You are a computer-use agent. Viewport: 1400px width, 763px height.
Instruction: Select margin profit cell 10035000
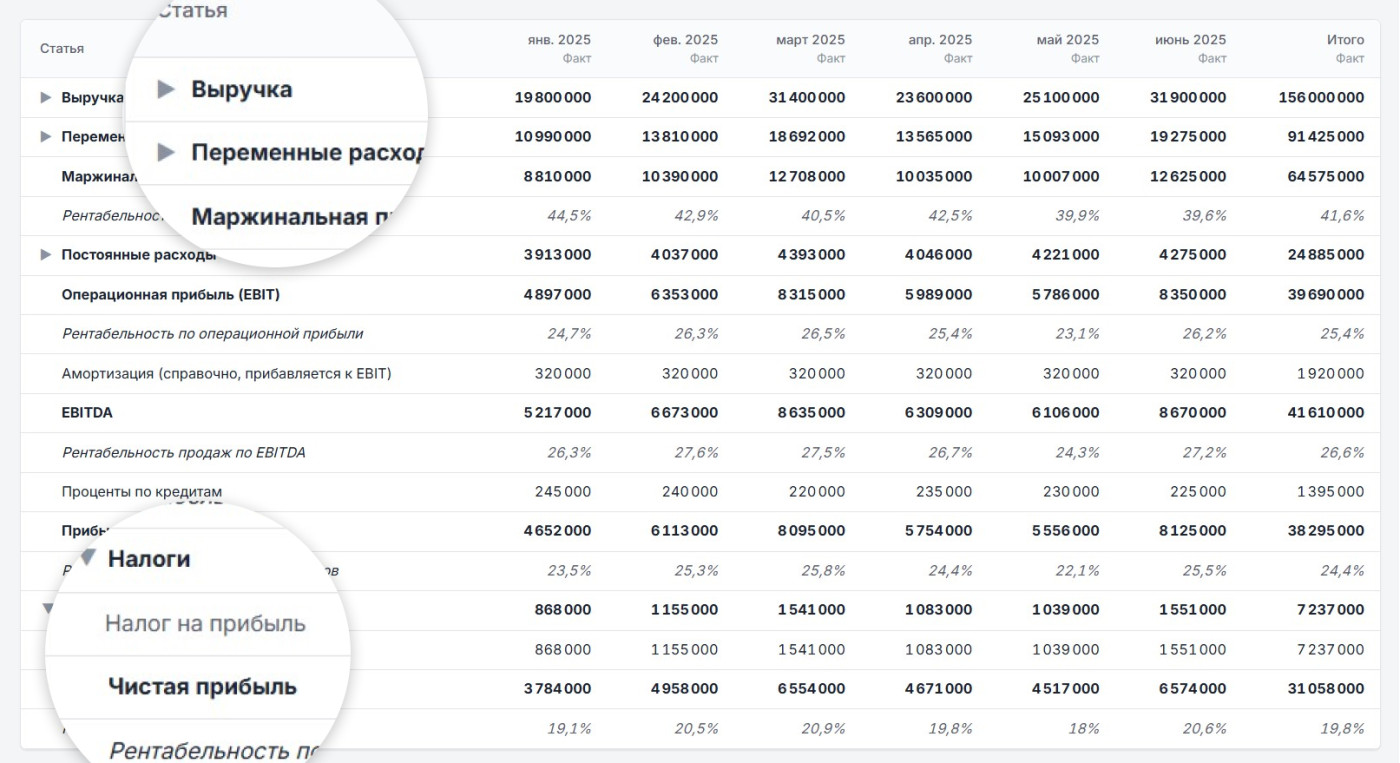934,177
